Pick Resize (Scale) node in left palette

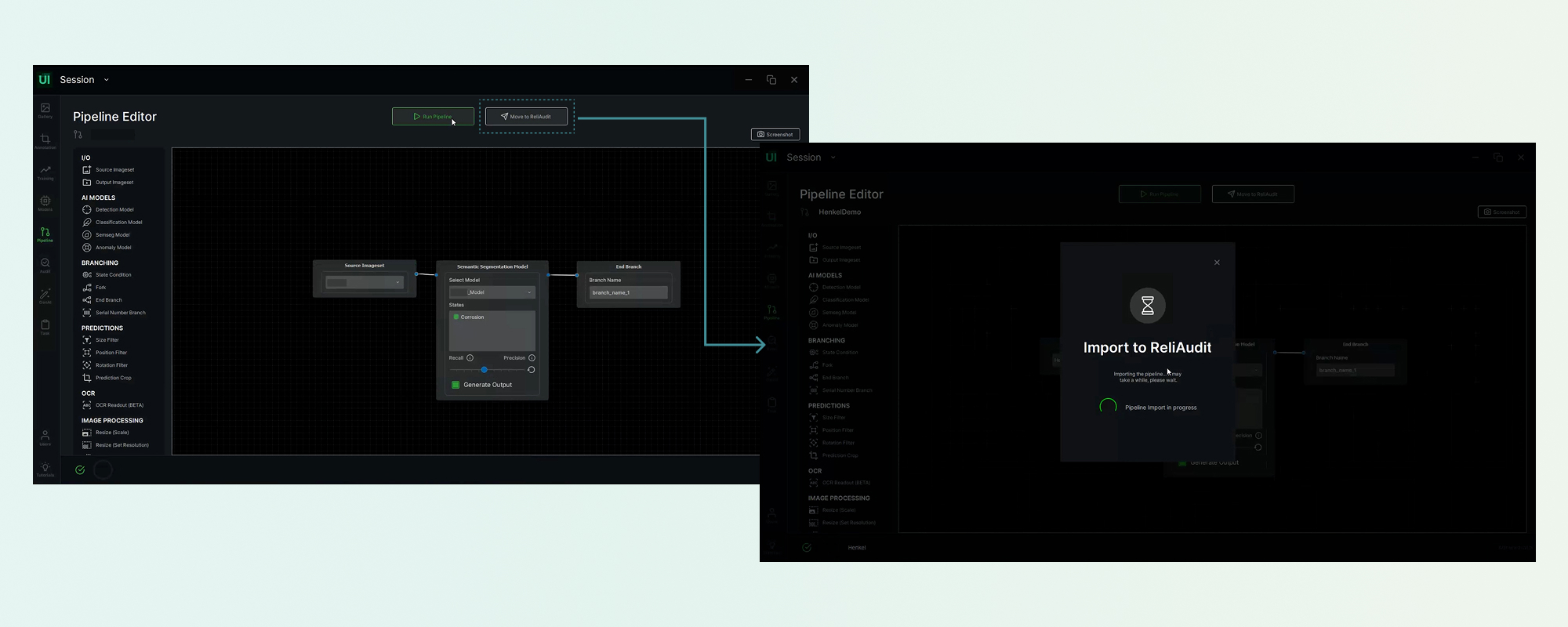tap(105, 433)
